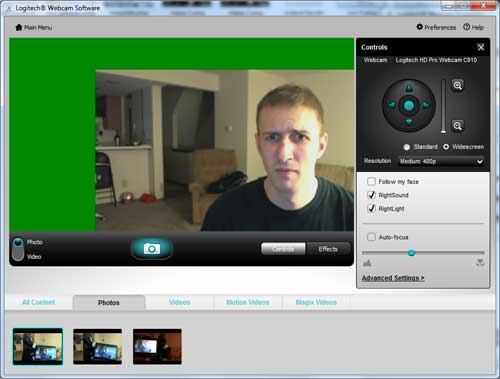Click the Effects button
The height and width of the screenshot is (379, 500).
tap(328, 249)
